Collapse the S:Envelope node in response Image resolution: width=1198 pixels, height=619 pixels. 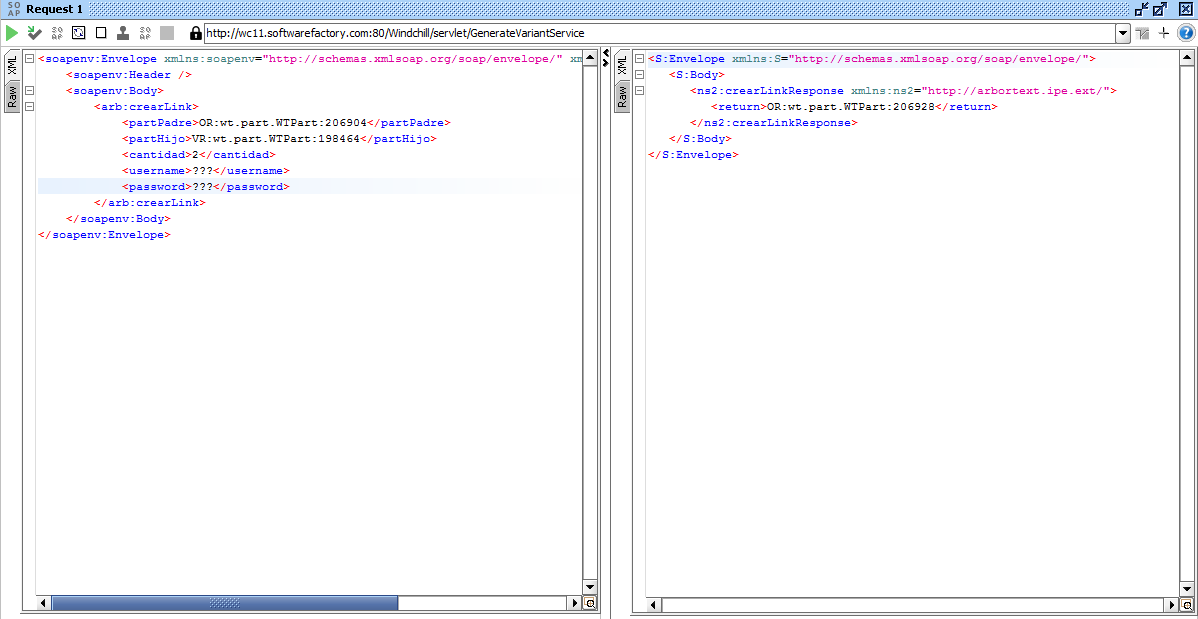click(x=639, y=59)
